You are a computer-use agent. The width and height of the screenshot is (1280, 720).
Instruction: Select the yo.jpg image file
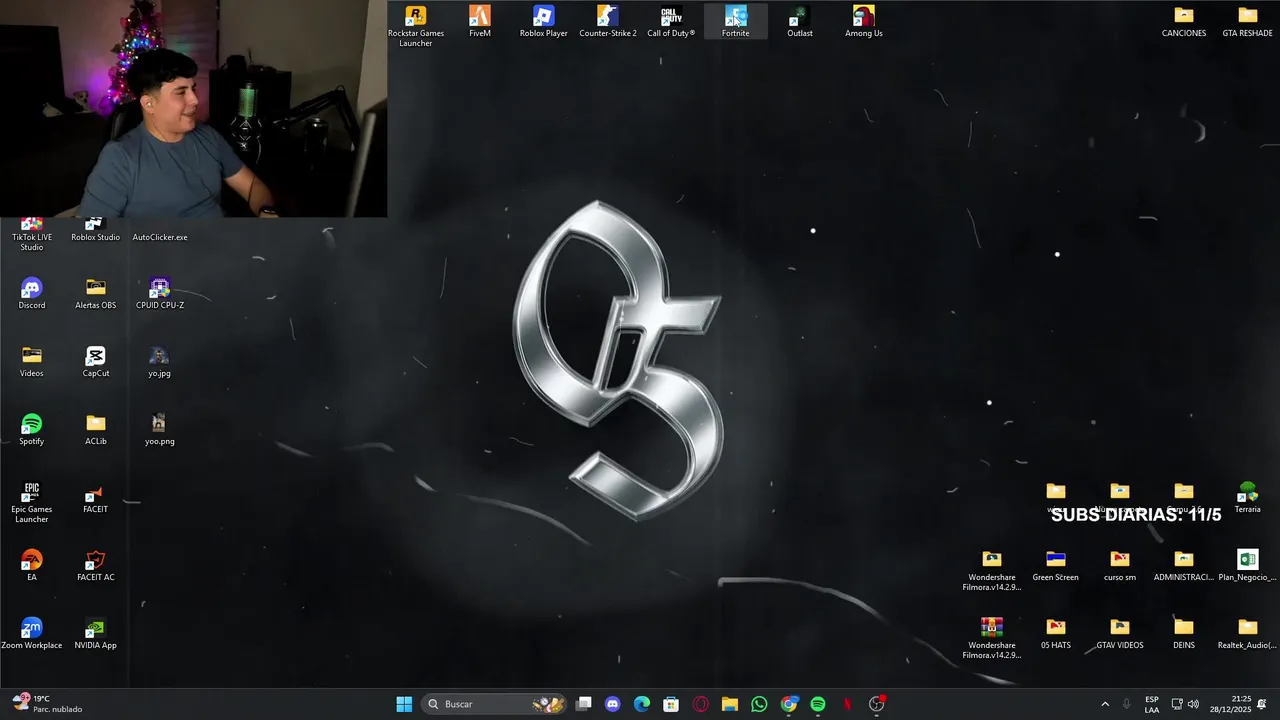pos(160,362)
